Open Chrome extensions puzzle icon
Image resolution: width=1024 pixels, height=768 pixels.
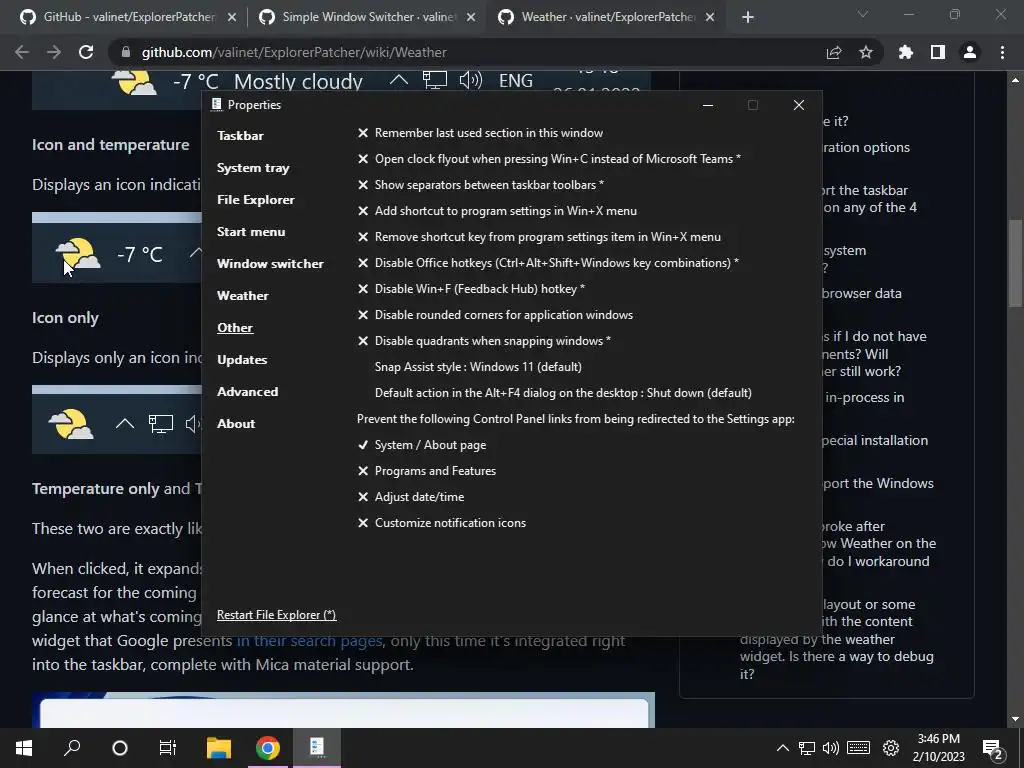click(906, 52)
